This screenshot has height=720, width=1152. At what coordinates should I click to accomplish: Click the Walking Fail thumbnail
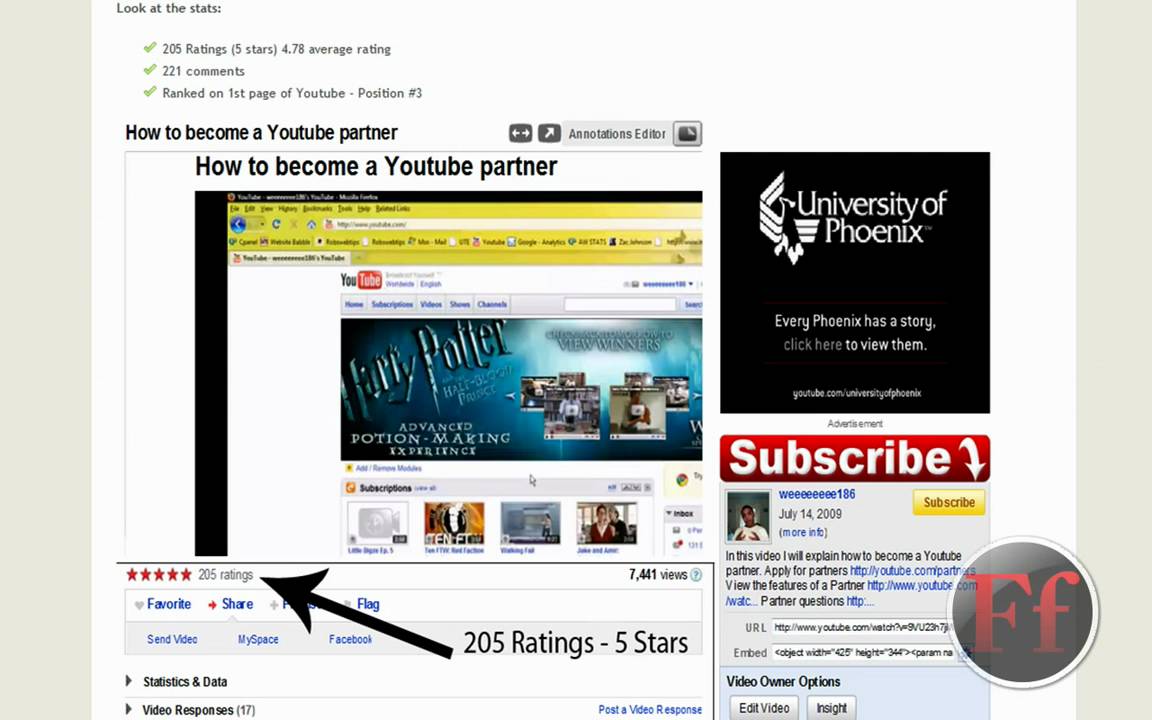[x=530, y=524]
